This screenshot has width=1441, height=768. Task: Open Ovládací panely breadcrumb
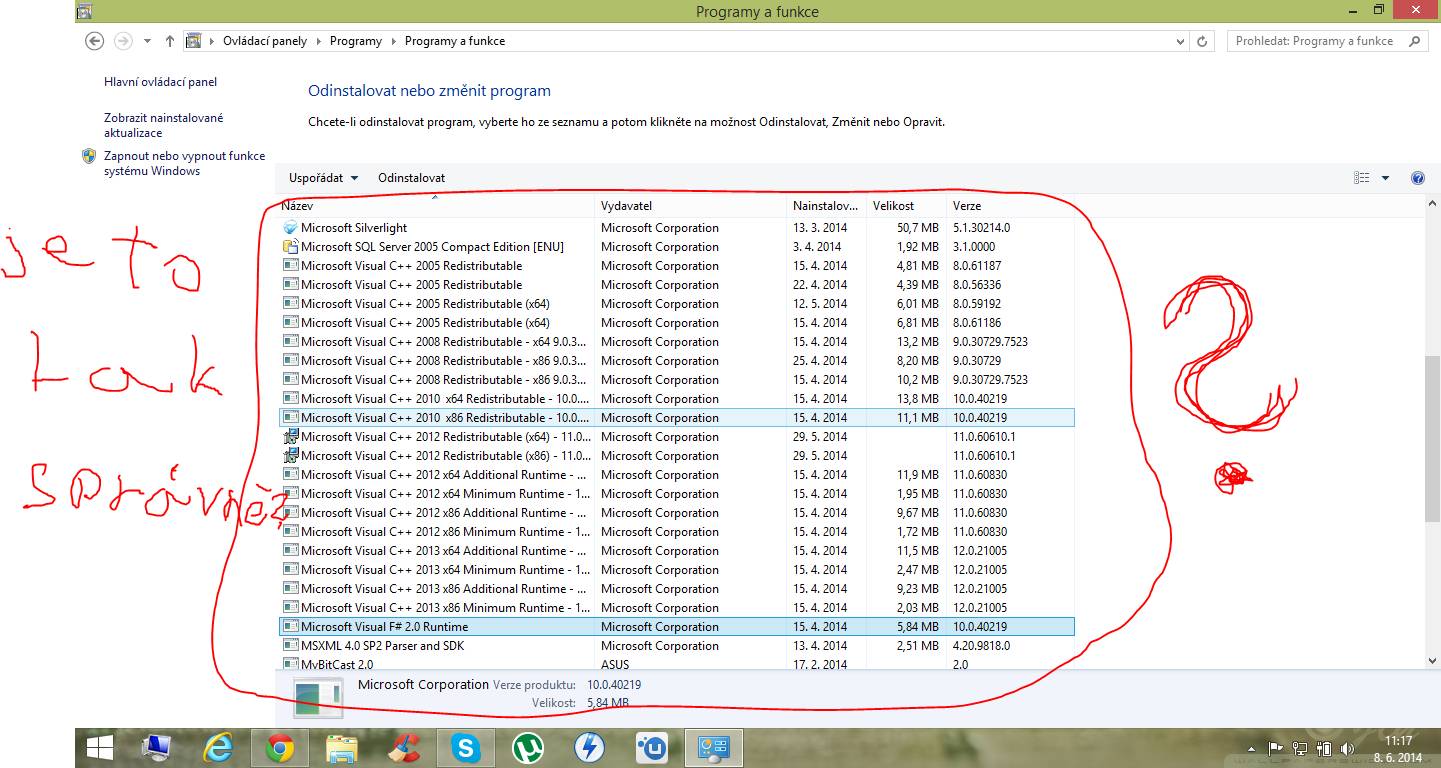click(265, 41)
